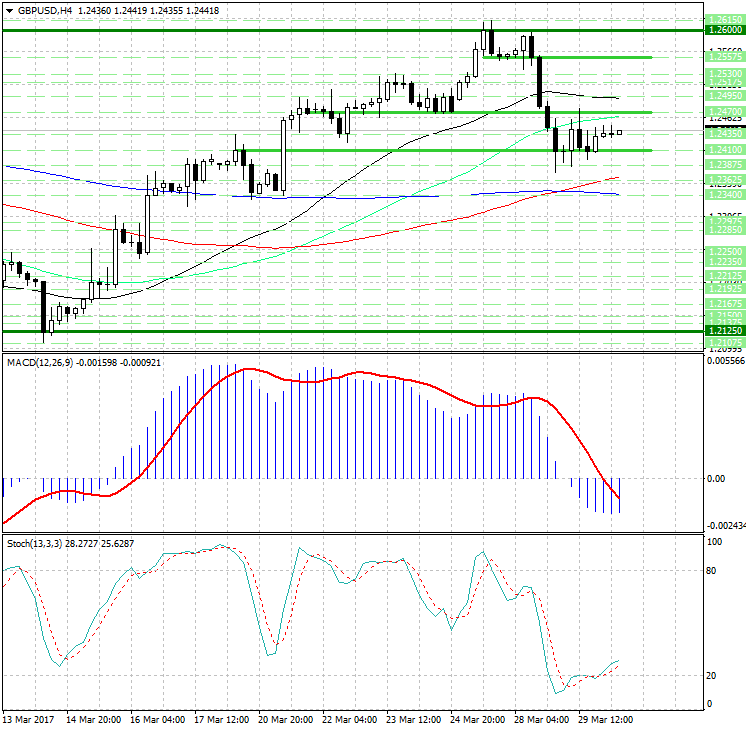The width and height of the screenshot is (746, 731).
Task: Click the 1.23400 price level label
Action: 724,195
